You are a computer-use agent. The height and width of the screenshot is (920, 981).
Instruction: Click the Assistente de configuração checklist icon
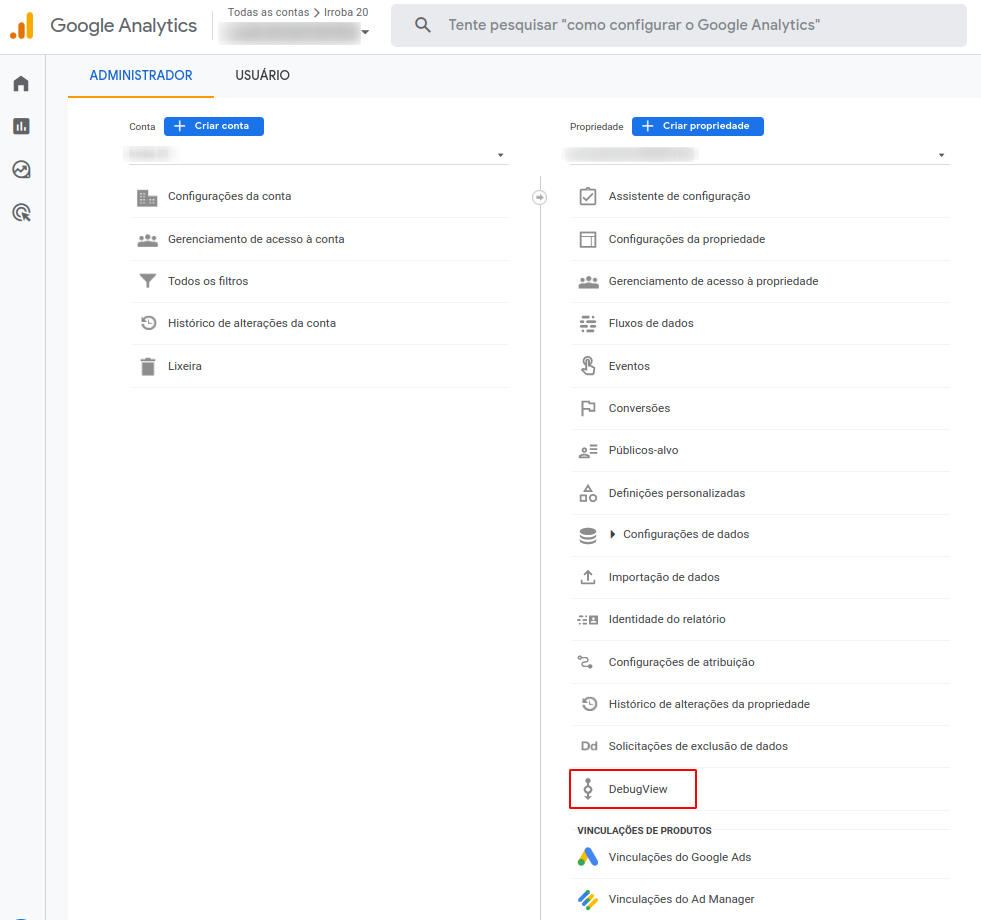click(588, 197)
